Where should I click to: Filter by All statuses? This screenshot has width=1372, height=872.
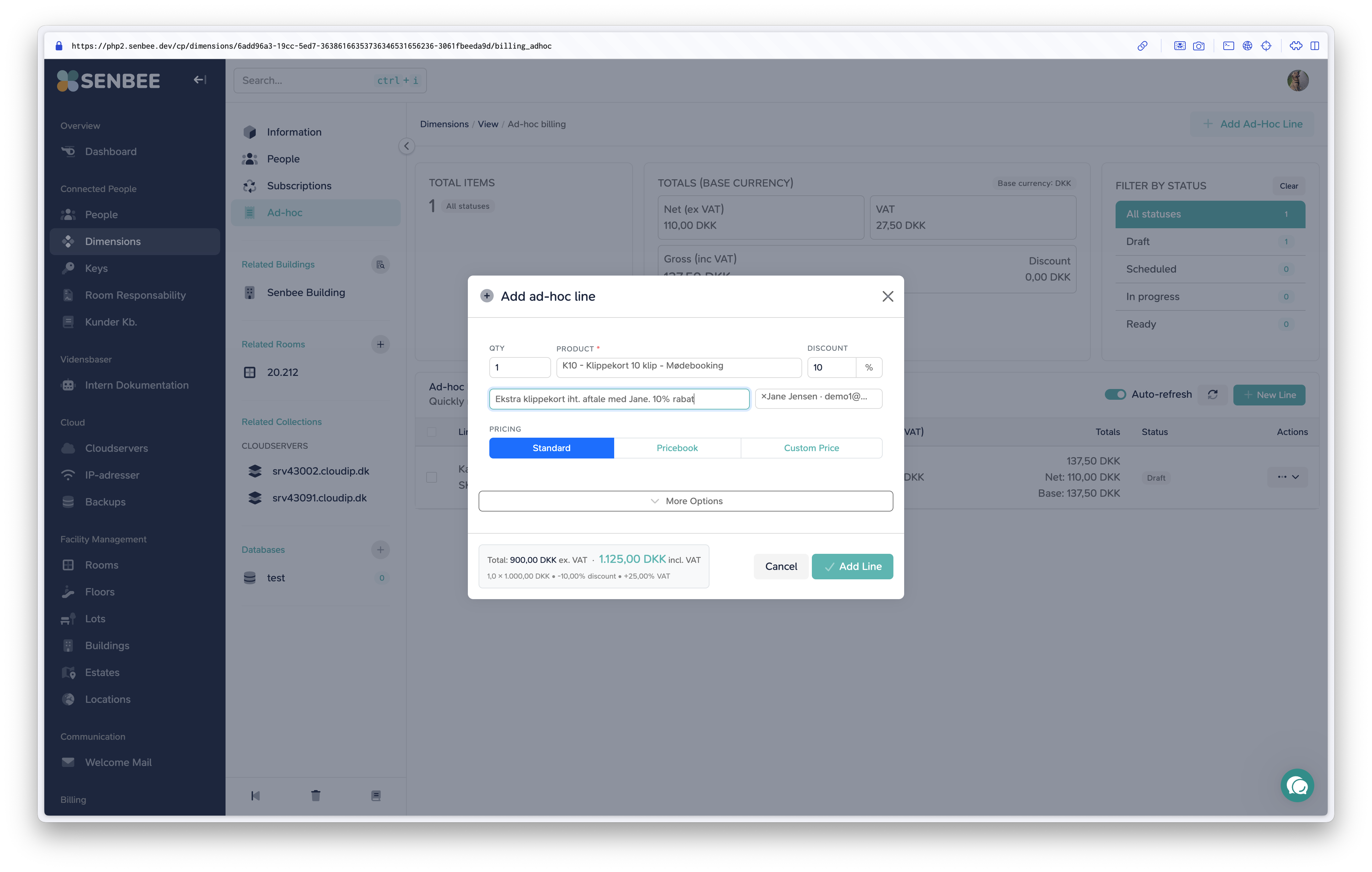(1210, 214)
